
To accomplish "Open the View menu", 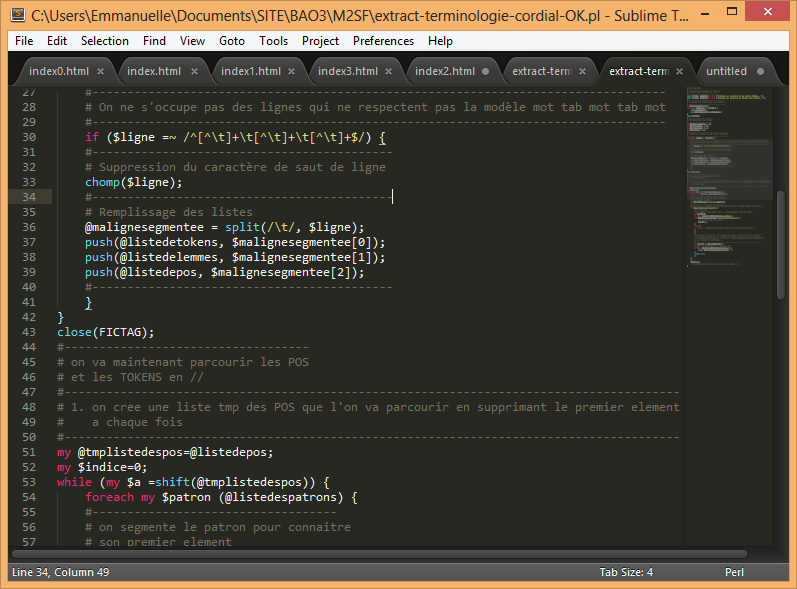I will point(192,41).
